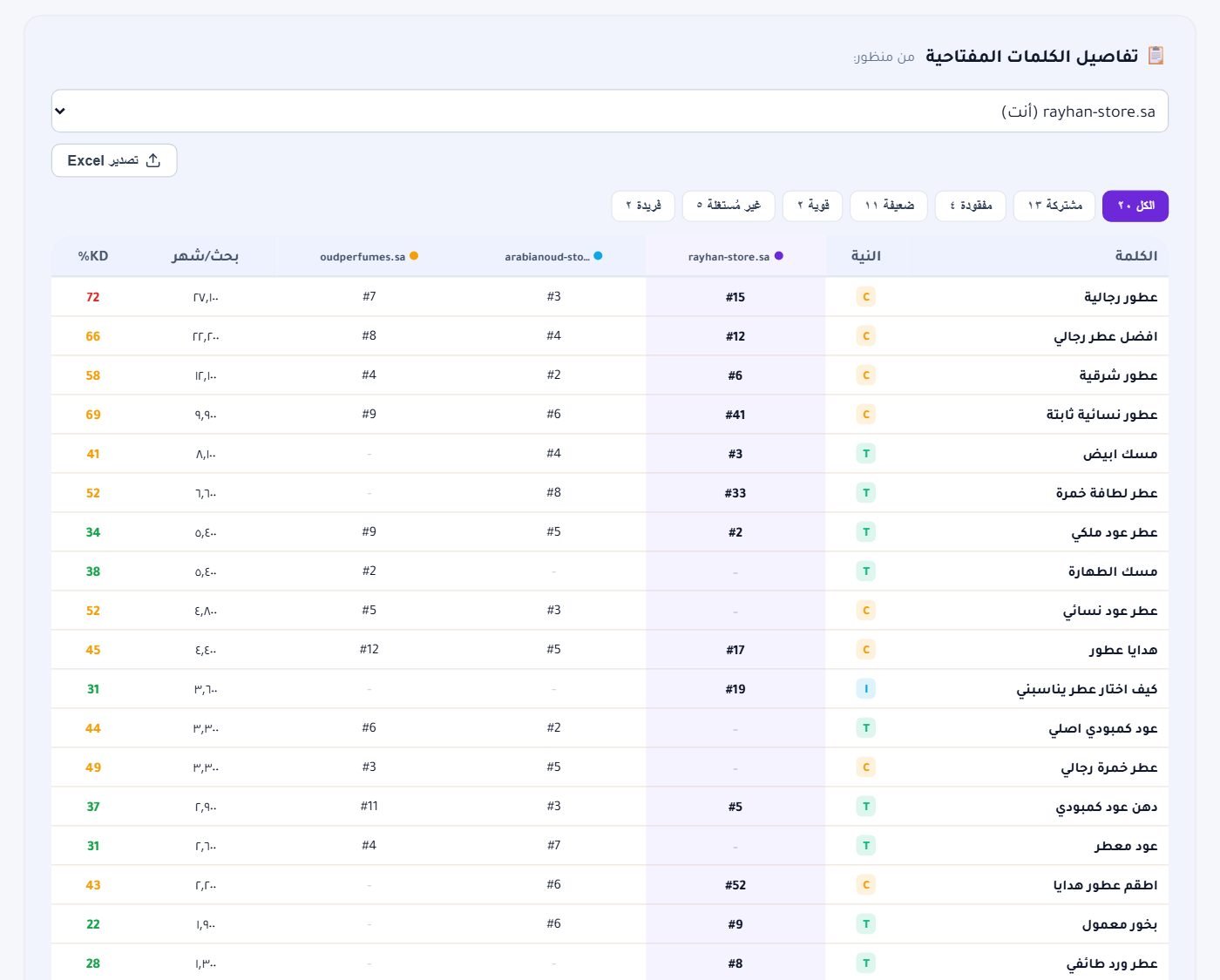This screenshot has width=1220, height=980.
Task: Sort by the النية column header
Action: 866,256
